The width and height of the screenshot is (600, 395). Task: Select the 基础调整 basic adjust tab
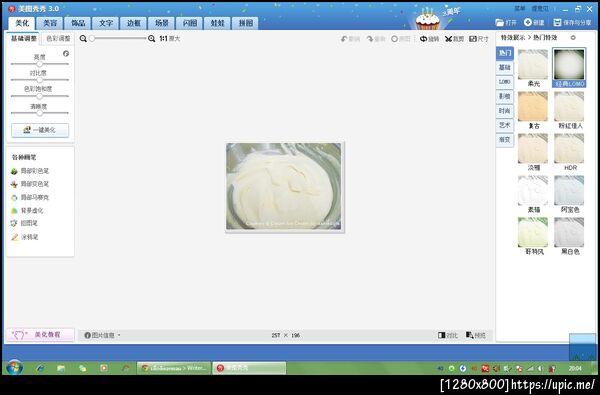tap(24, 38)
